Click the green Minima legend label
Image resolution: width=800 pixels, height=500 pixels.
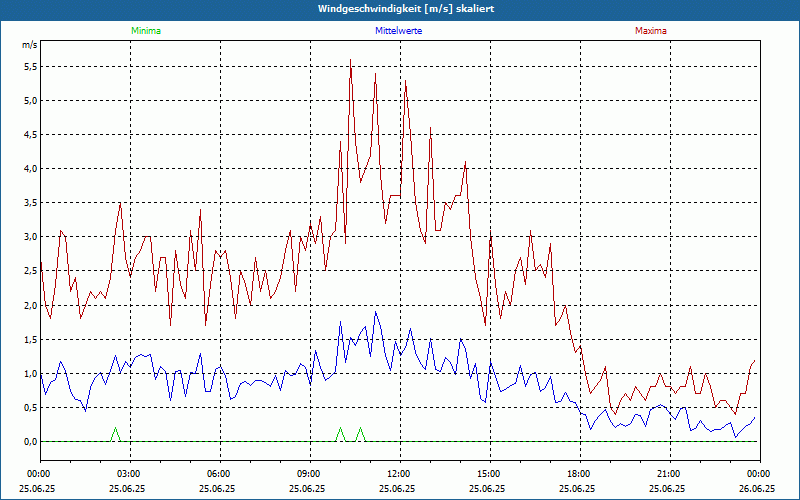(146, 31)
